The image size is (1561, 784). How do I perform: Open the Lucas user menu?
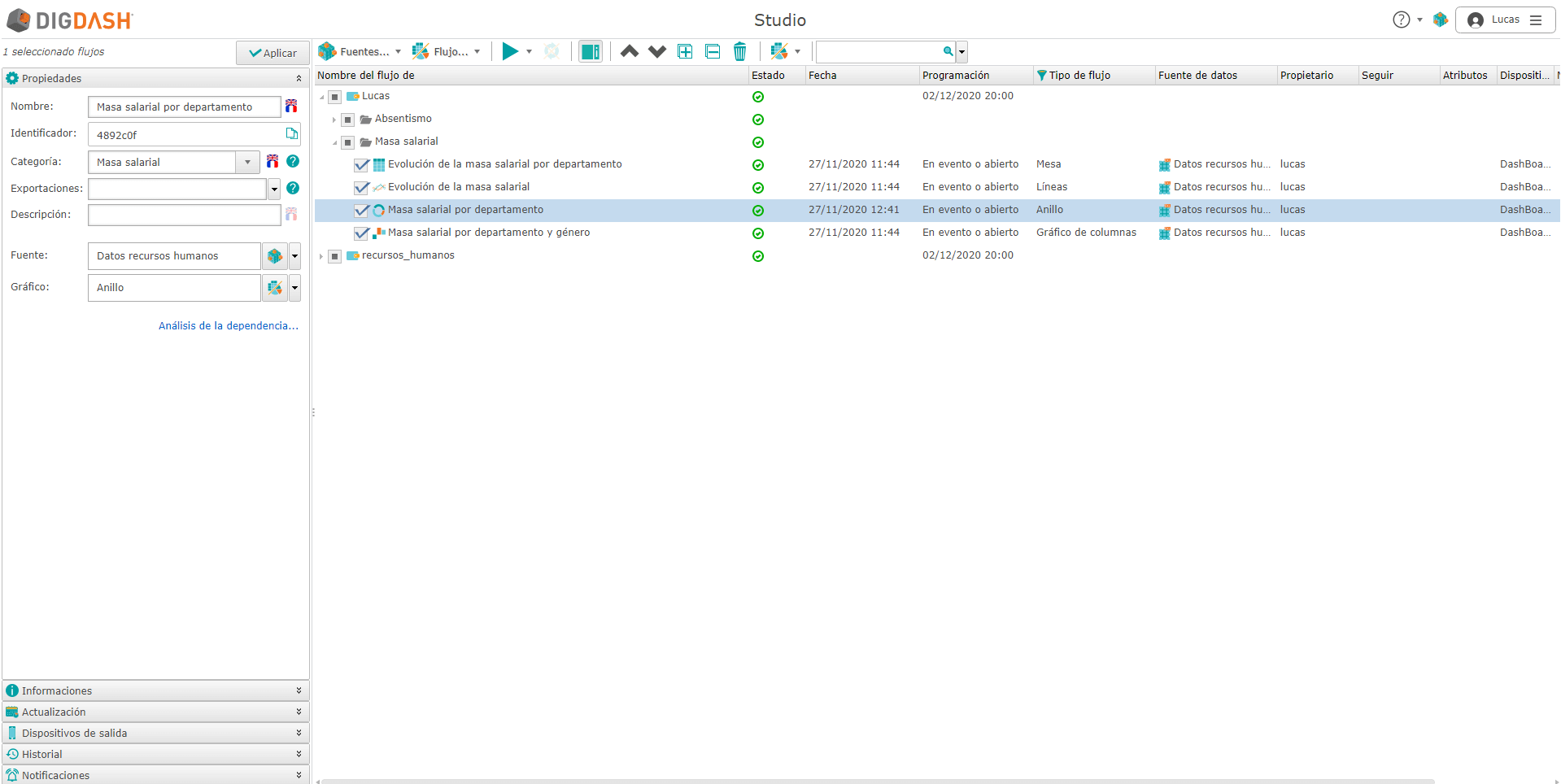coord(1505,20)
